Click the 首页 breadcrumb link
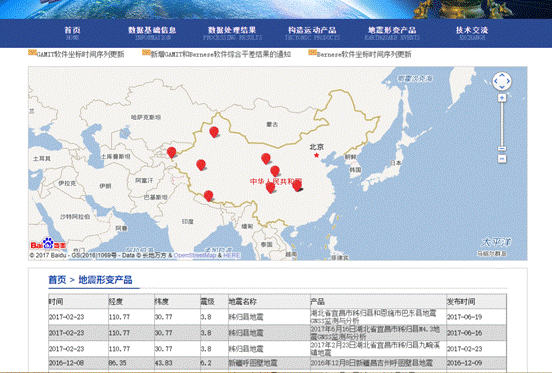This screenshot has height=373, width=552. 57,280
